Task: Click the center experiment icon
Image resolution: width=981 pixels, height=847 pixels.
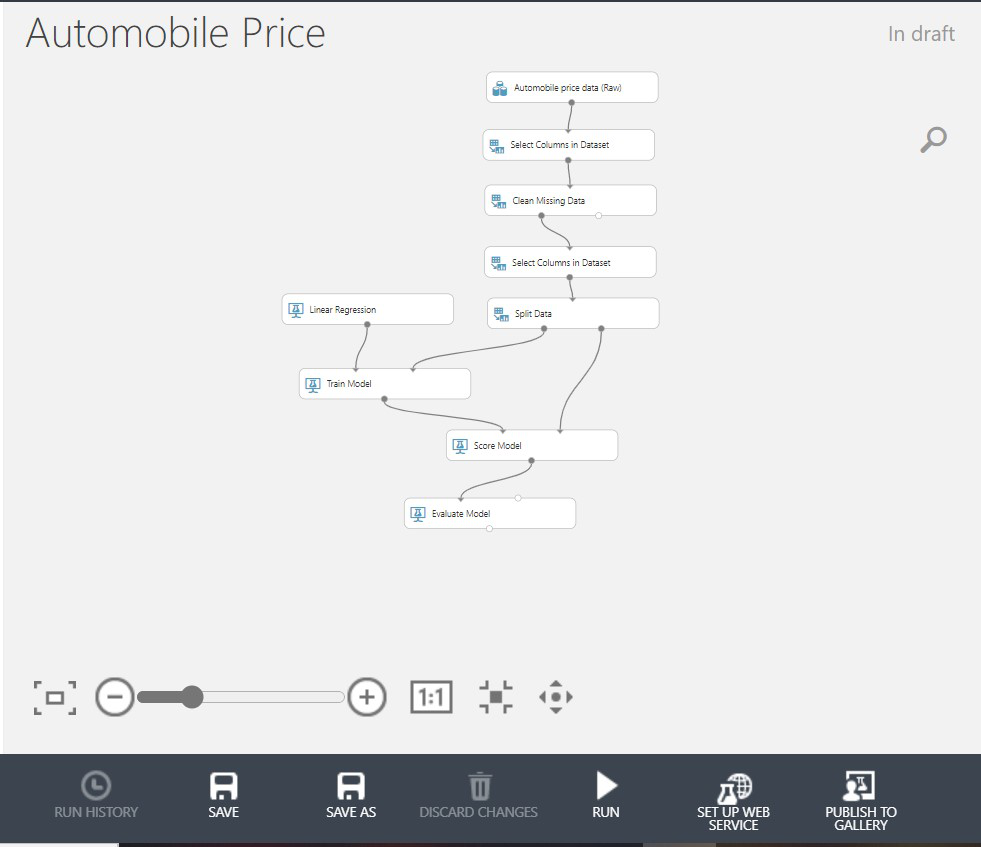Action: click(495, 697)
